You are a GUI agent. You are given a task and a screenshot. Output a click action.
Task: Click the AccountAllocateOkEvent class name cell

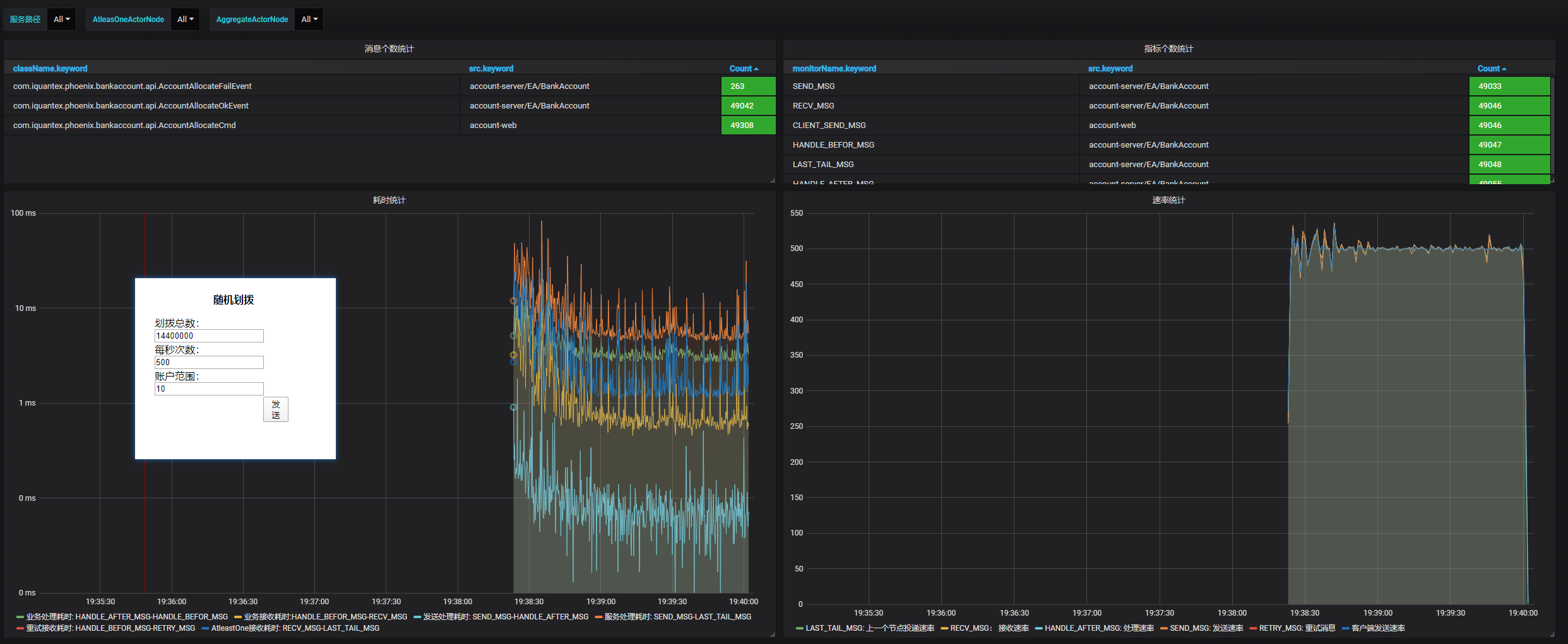(x=232, y=106)
